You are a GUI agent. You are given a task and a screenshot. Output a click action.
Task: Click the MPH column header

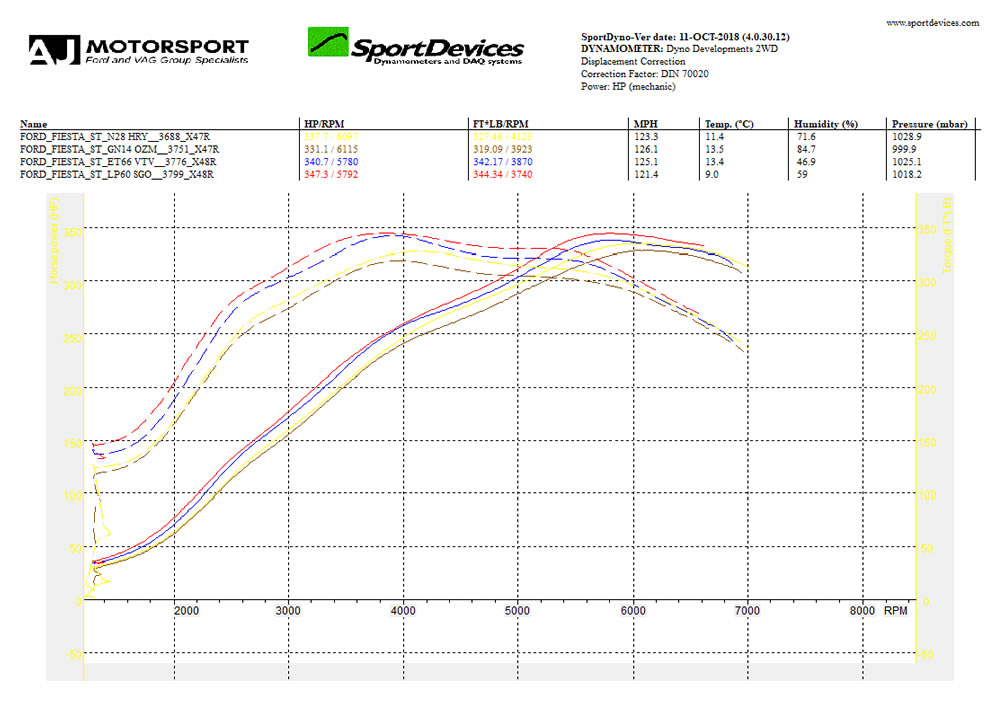click(645, 124)
